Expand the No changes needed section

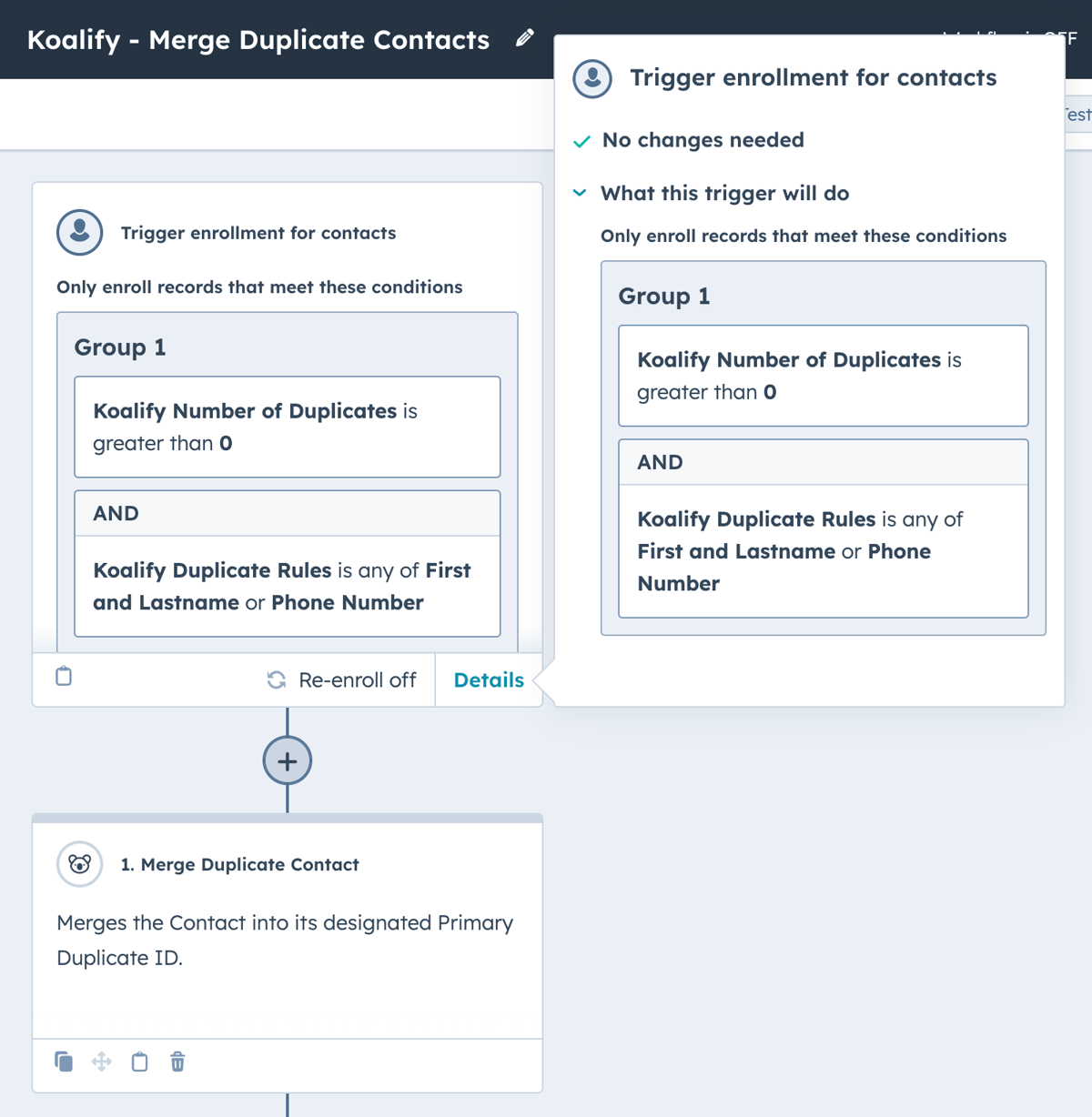[701, 140]
